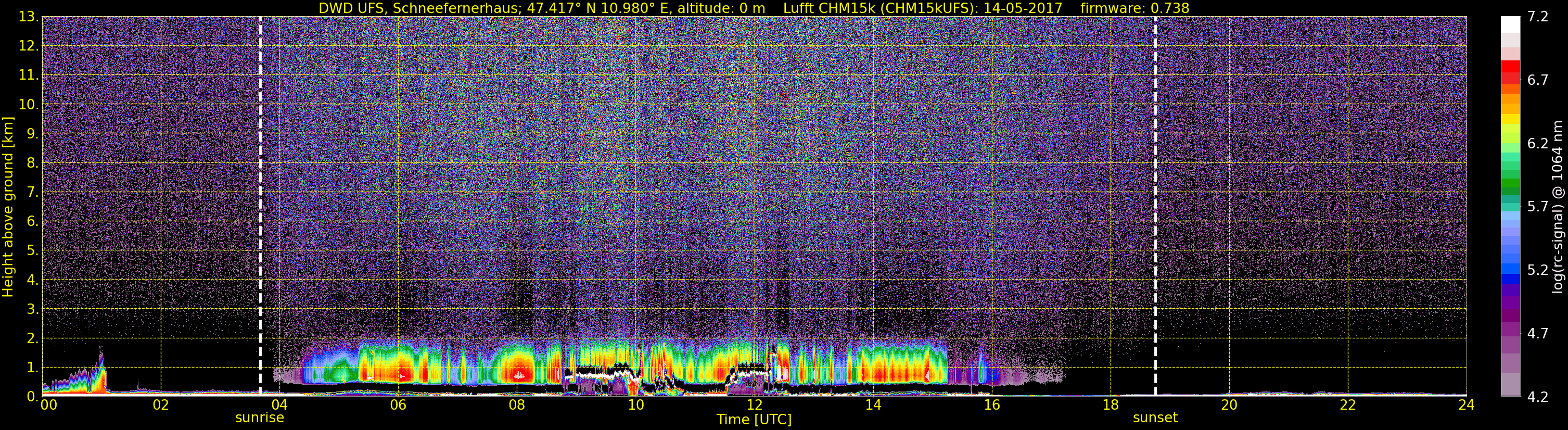Viewport: 1568px width, 430px height.
Task: Click time axis tick '22'
Action: [x=1348, y=405]
